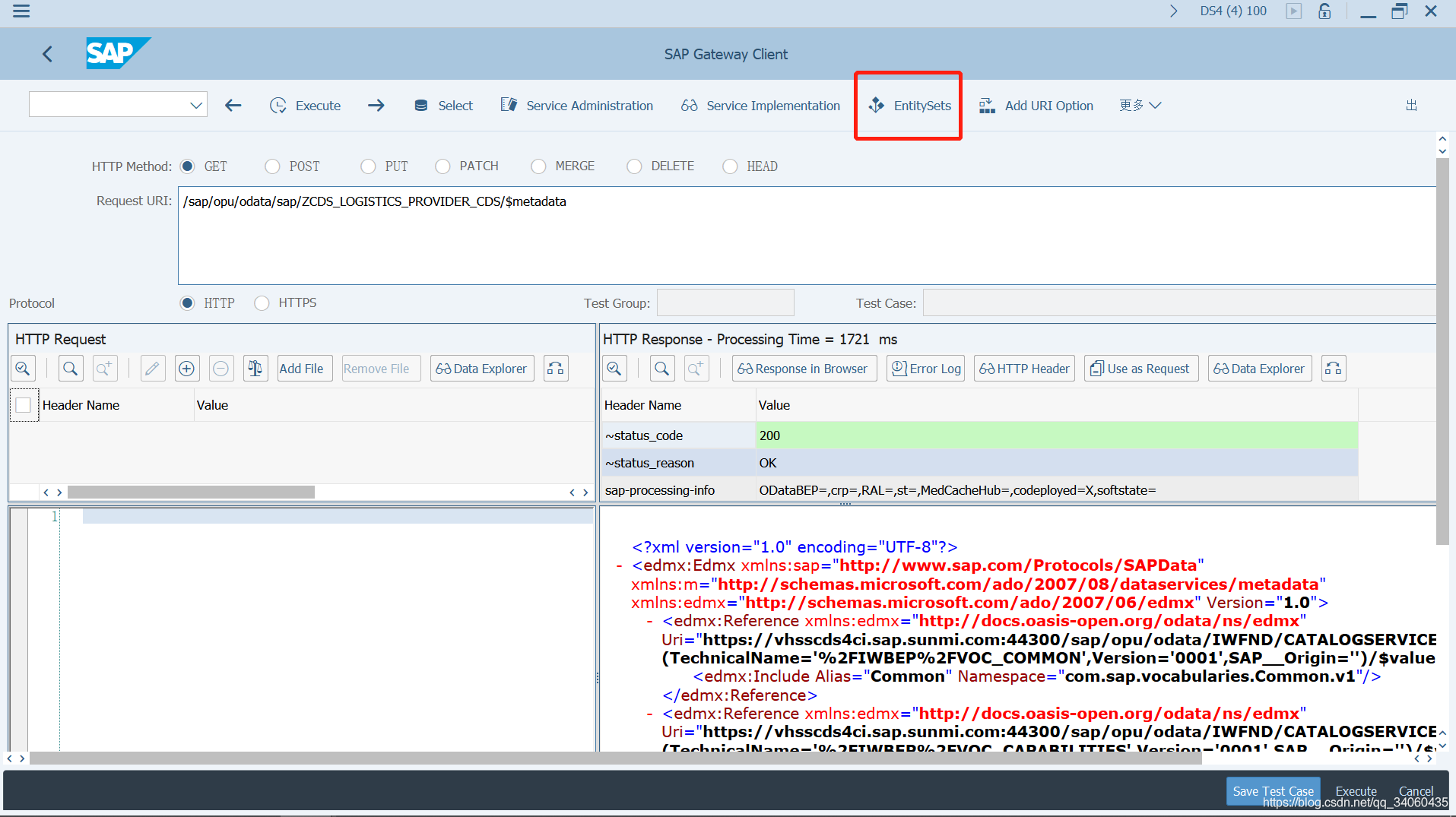Click Use as Request button
Screen dimensions: 1456x817
1140,369
